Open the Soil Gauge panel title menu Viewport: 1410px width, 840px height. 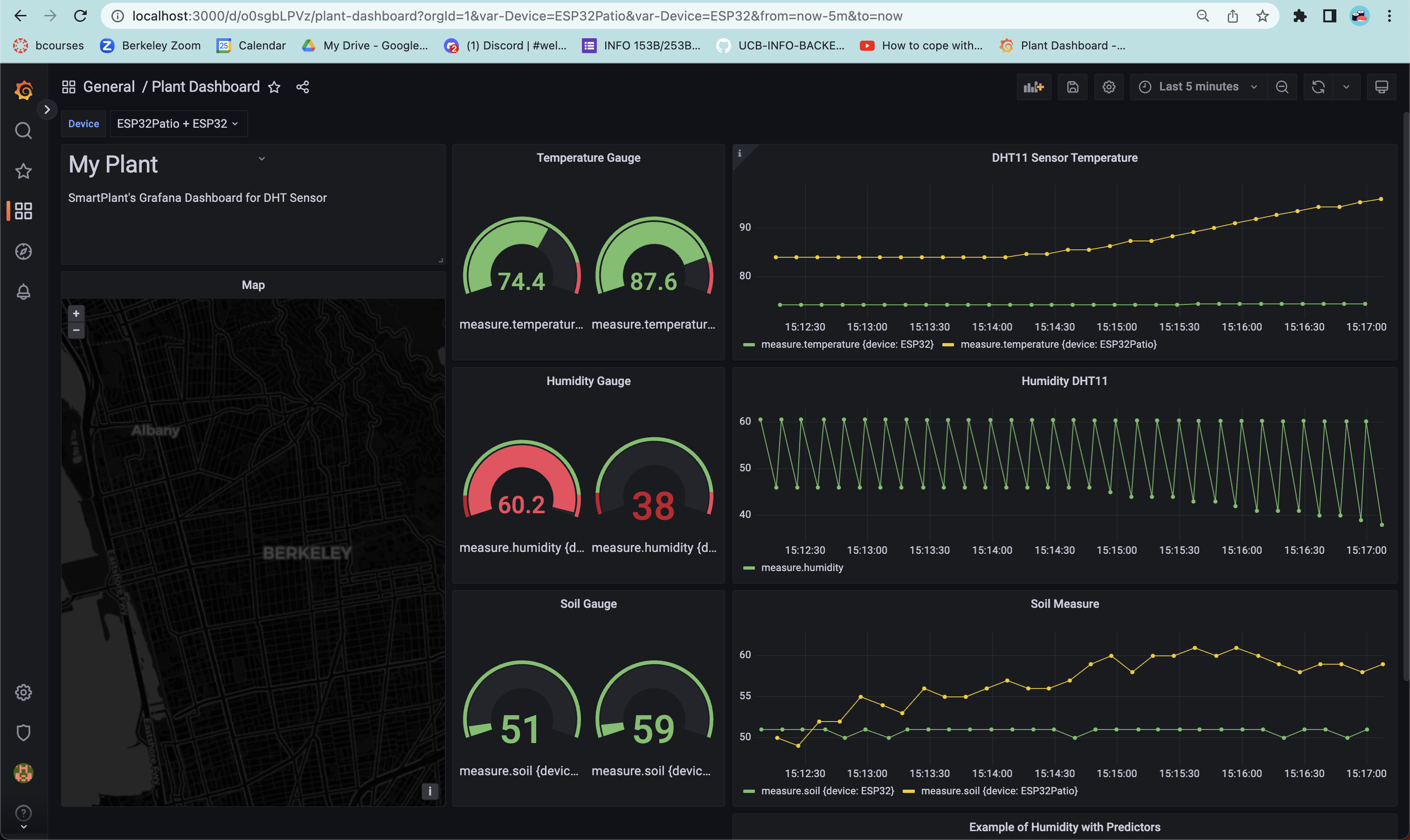(588, 604)
